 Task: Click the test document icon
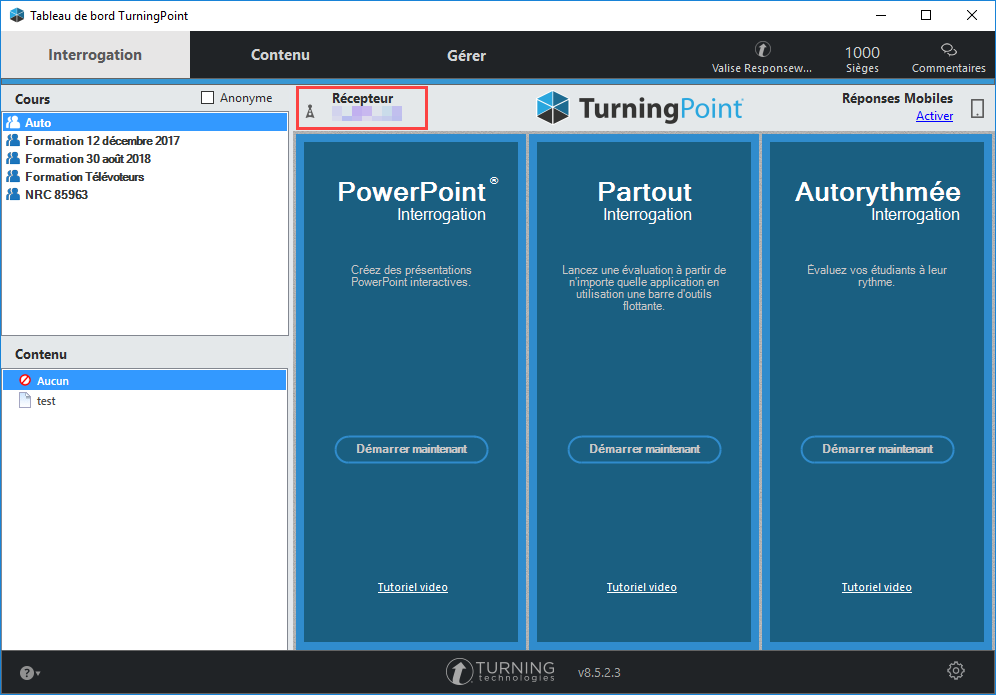(25, 400)
